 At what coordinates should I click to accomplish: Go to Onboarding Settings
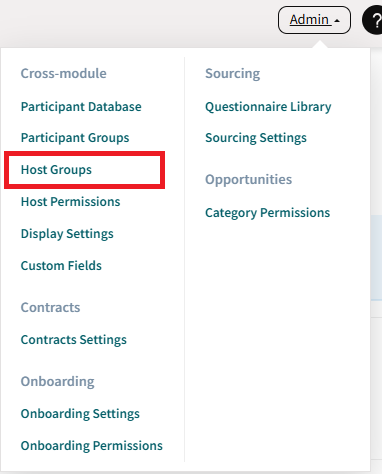[80, 414]
